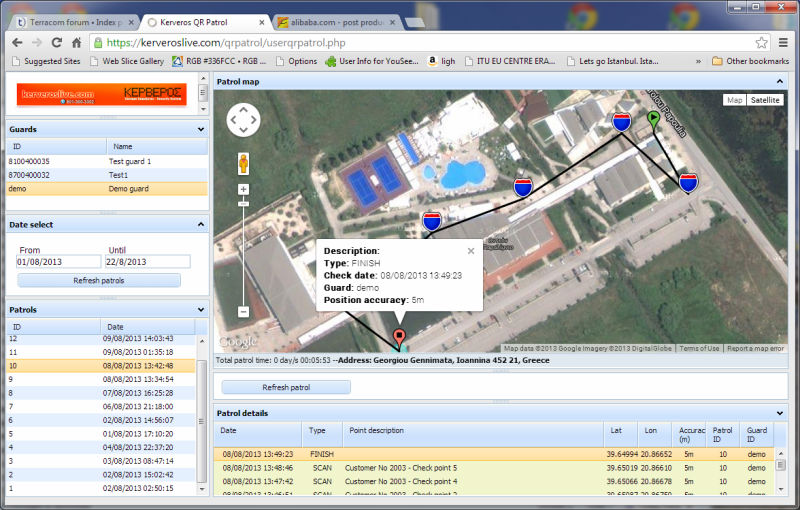Collapse the Patrol map panel

pyautogui.click(x=780, y=82)
